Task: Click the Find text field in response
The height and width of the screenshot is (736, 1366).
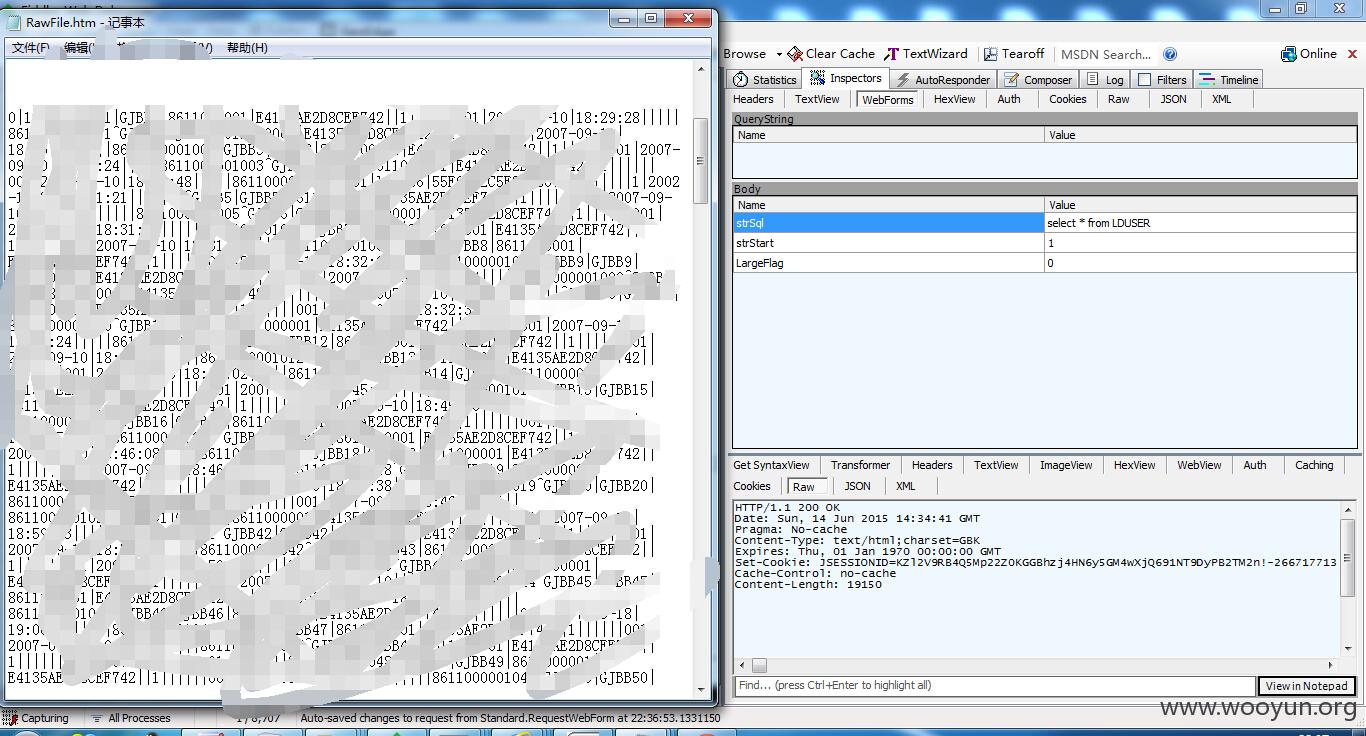Action: 995,686
